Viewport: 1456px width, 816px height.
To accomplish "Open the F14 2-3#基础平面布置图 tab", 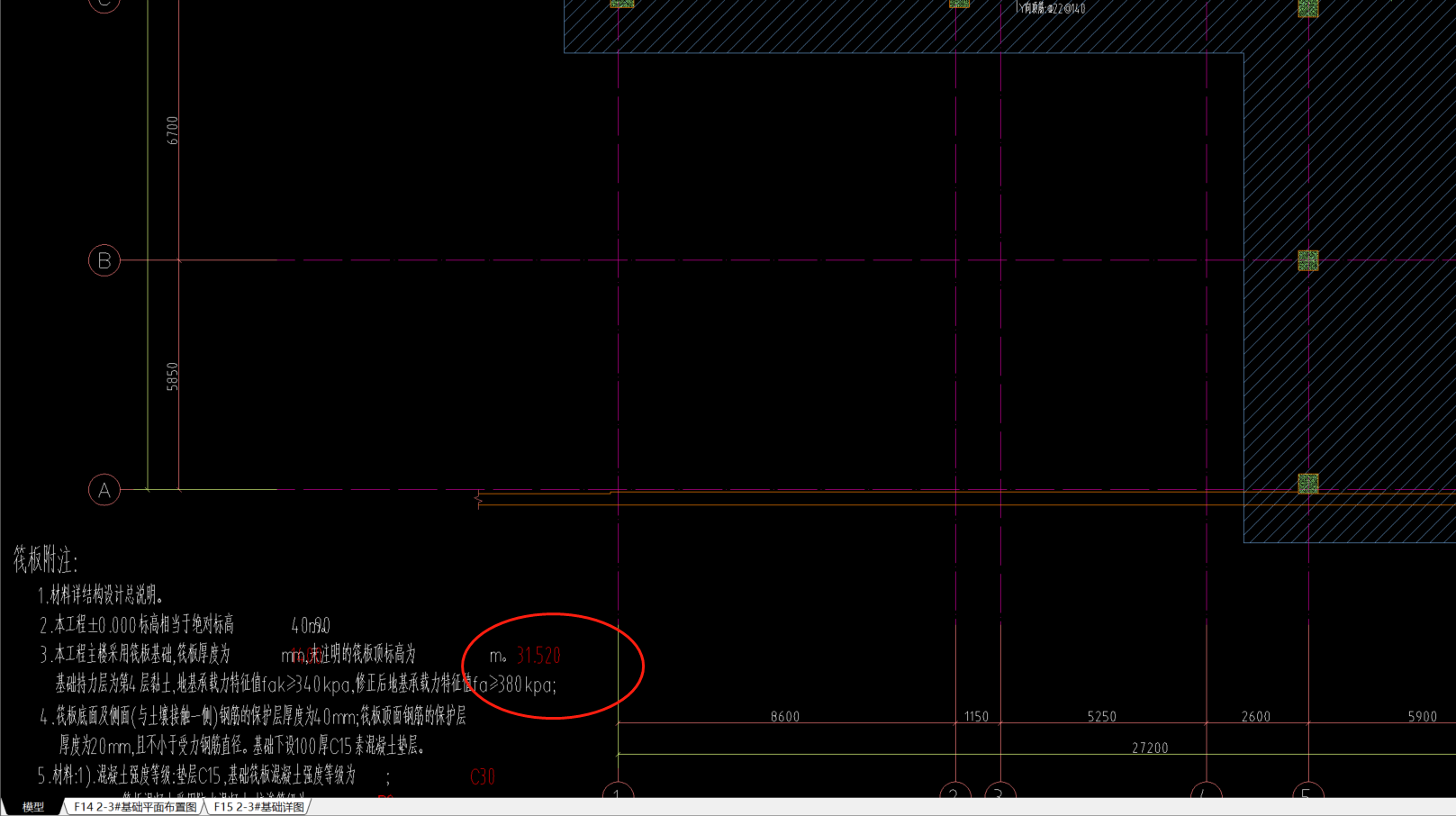I will (x=135, y=807).
